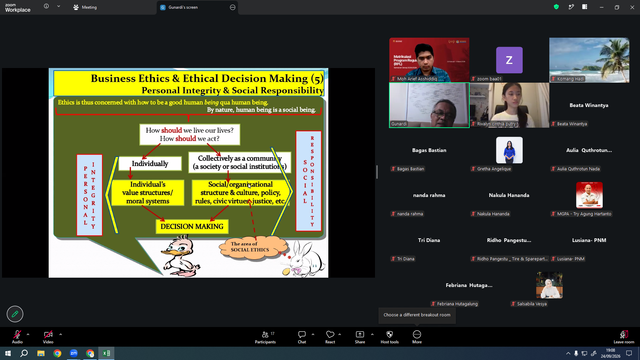Open the Chat panel
Image resolution: width=640 pixels, height=360 pixels.
(302, 337)
